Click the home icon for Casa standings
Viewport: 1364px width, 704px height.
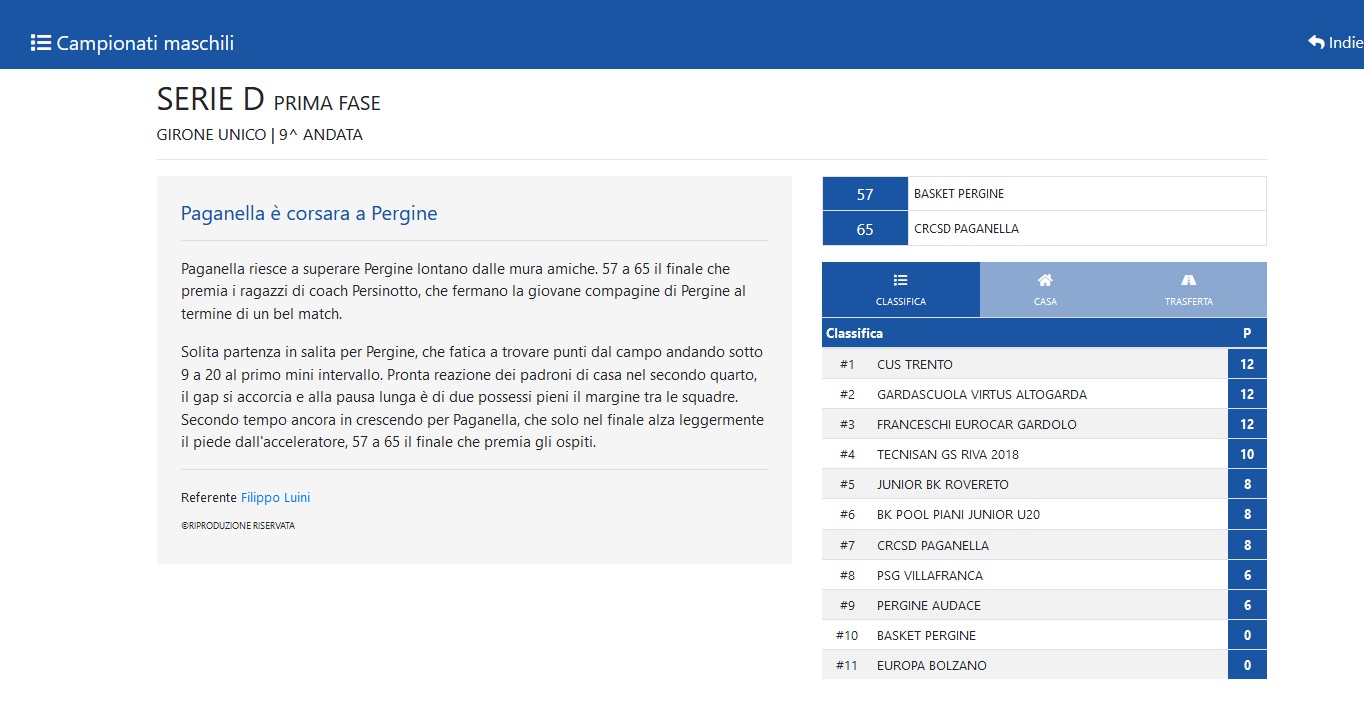click(x=1045, y=280)
